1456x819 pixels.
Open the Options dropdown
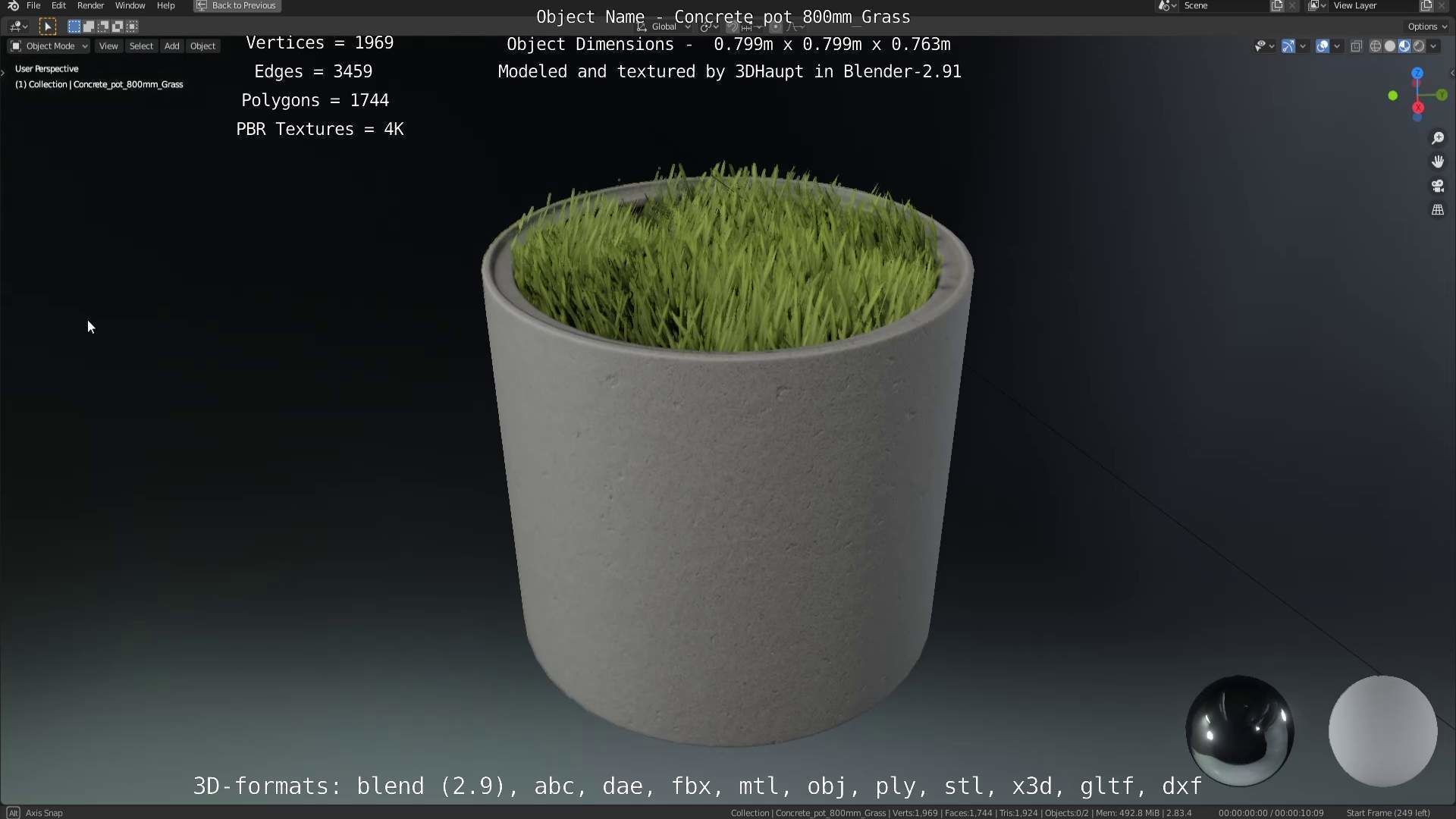1427,27
